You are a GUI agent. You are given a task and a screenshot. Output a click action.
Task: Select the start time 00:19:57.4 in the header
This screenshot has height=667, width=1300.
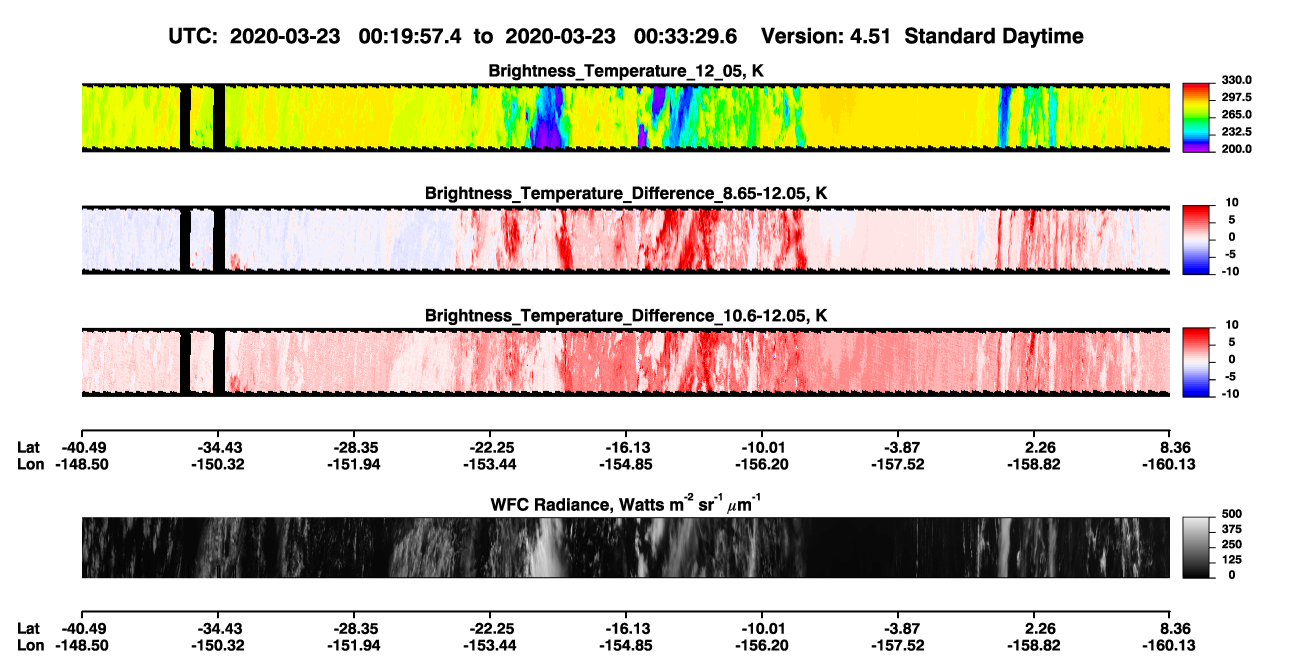pos(412,36)
